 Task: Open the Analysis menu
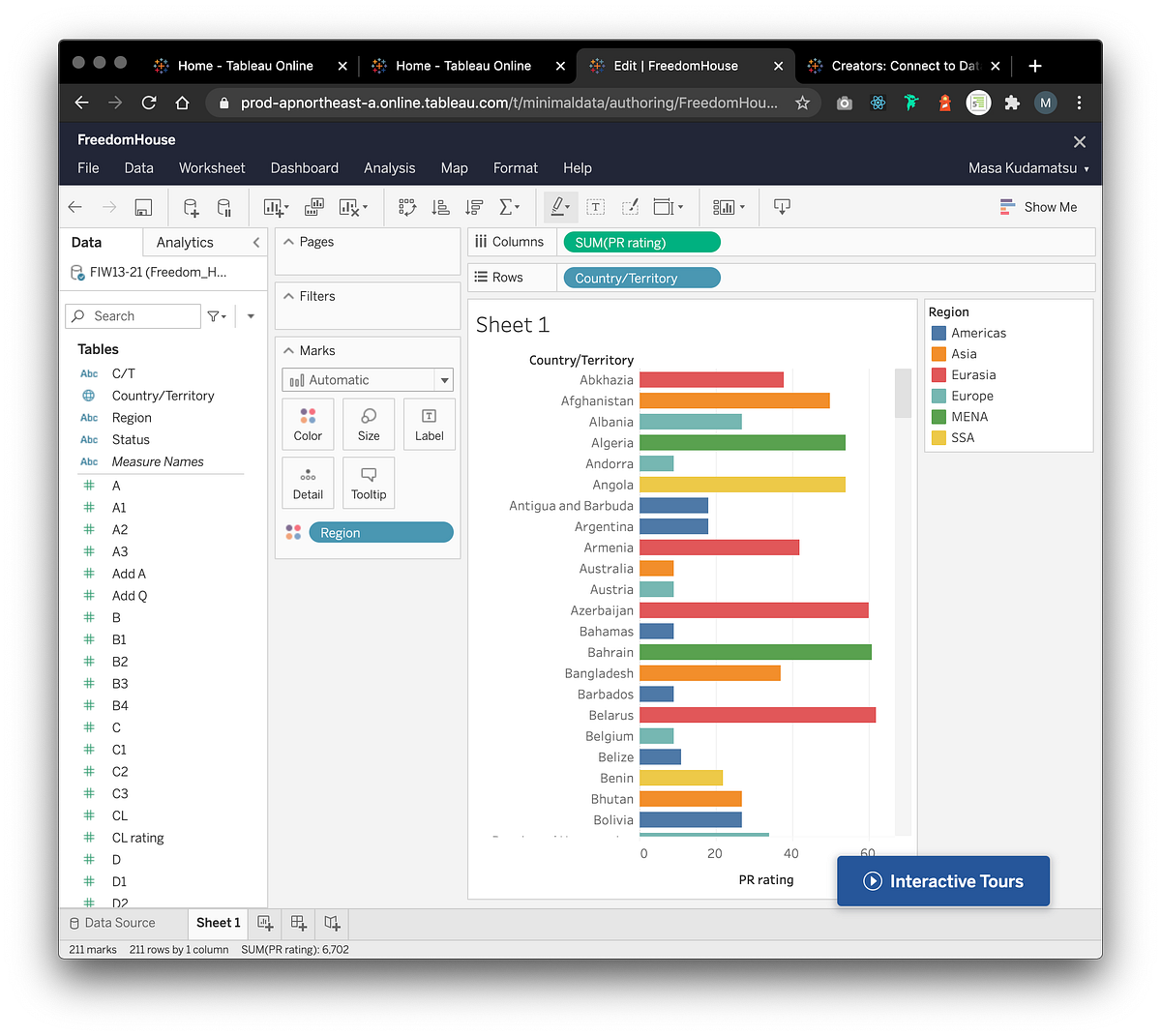click(389, 167)
